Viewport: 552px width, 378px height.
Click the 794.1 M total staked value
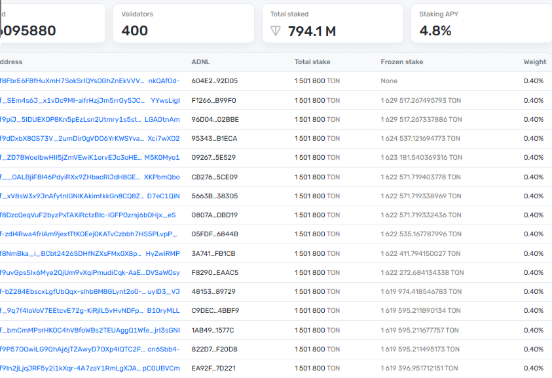point(312,31)
